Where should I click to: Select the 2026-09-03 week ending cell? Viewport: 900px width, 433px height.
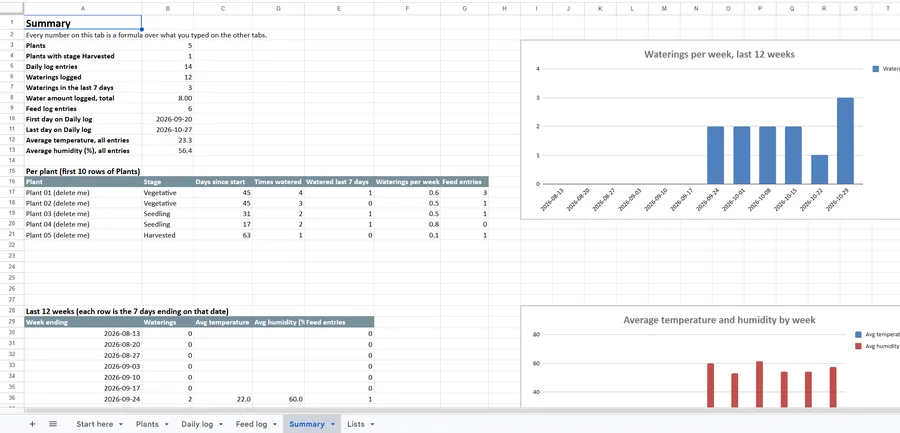pyautogui.click(x=83, y=366)
